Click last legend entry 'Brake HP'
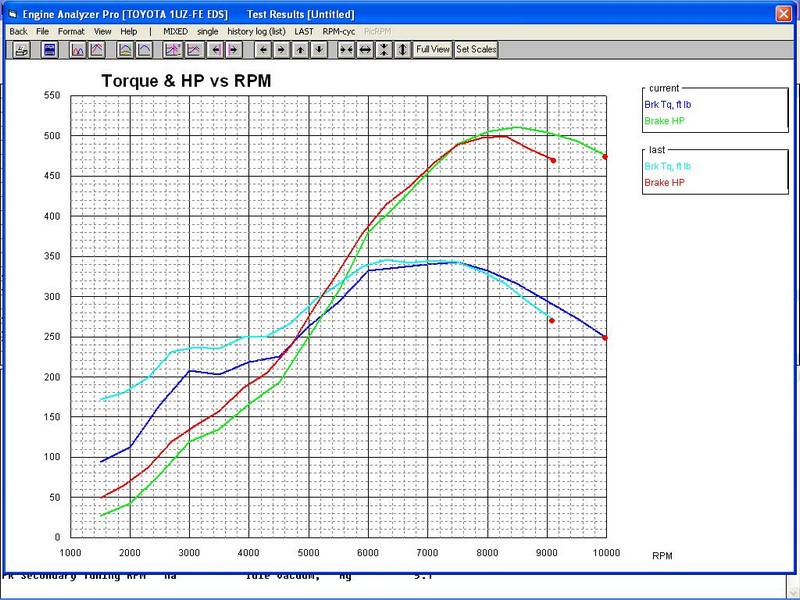 (664, 183)
